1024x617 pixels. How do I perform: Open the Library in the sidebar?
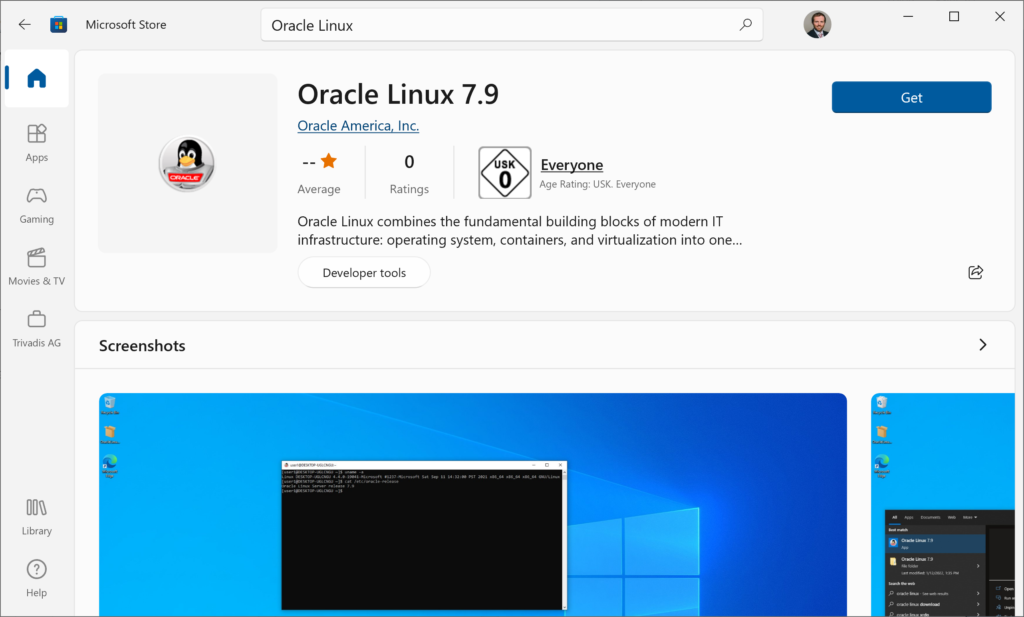(x=37, y=516)
